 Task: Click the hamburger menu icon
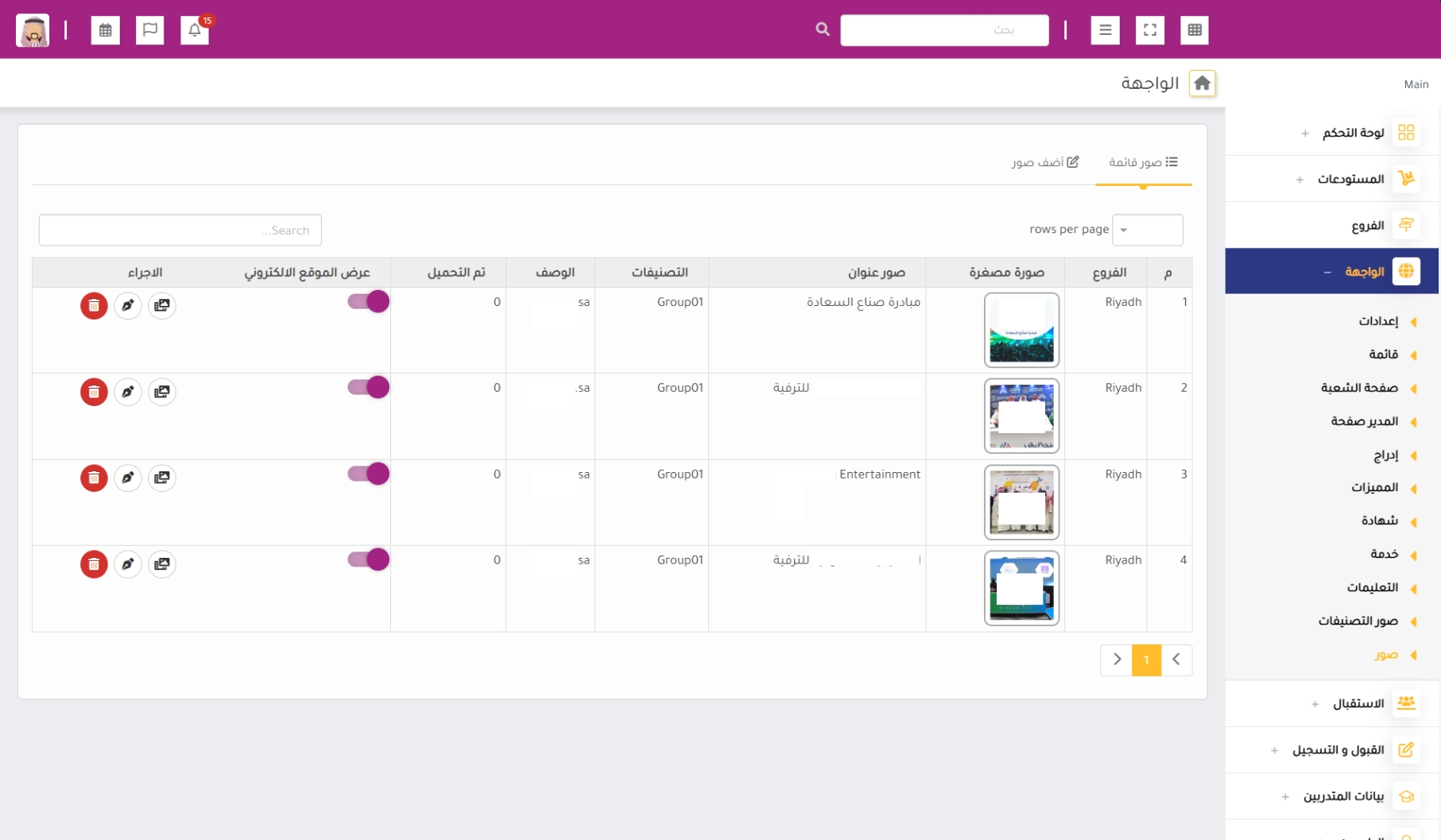tap(1105, 30)
